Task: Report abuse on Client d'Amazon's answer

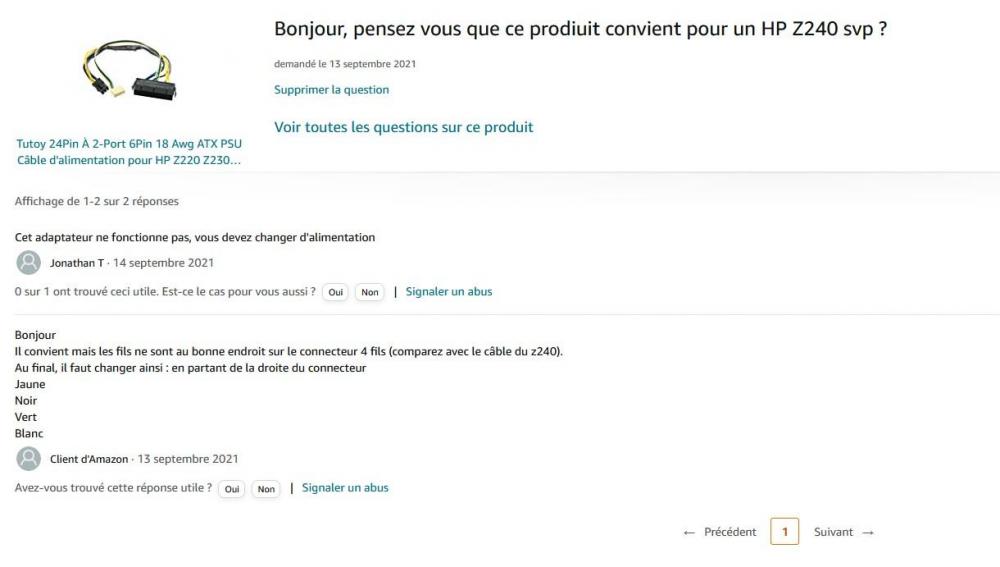Action: pyautogui.click(x=345, y=488)
